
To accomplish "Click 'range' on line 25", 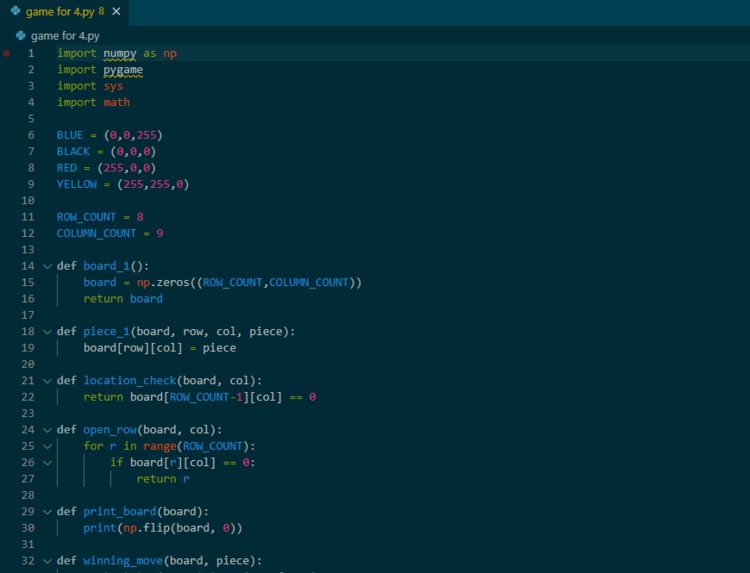I will [160, 446].
